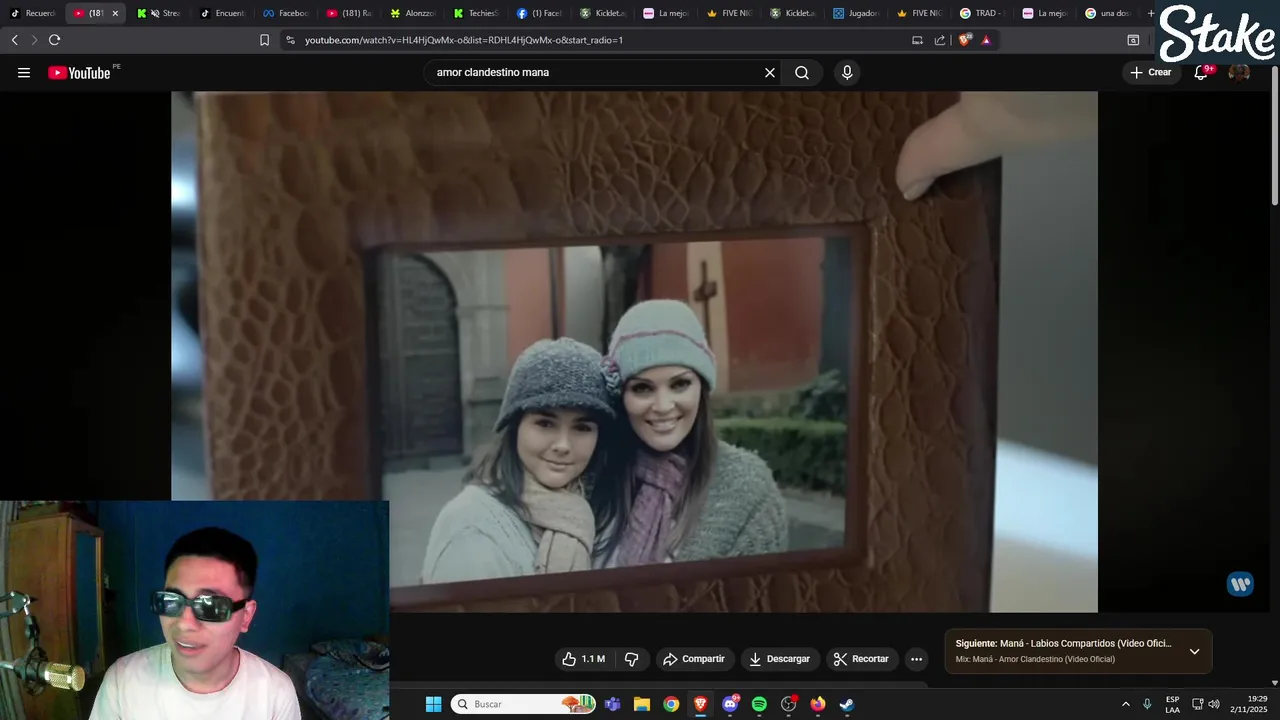Go to YouTube home via logo
Image resolution: width=1280 pixels, height=720 pixels.
pos(79,72)
